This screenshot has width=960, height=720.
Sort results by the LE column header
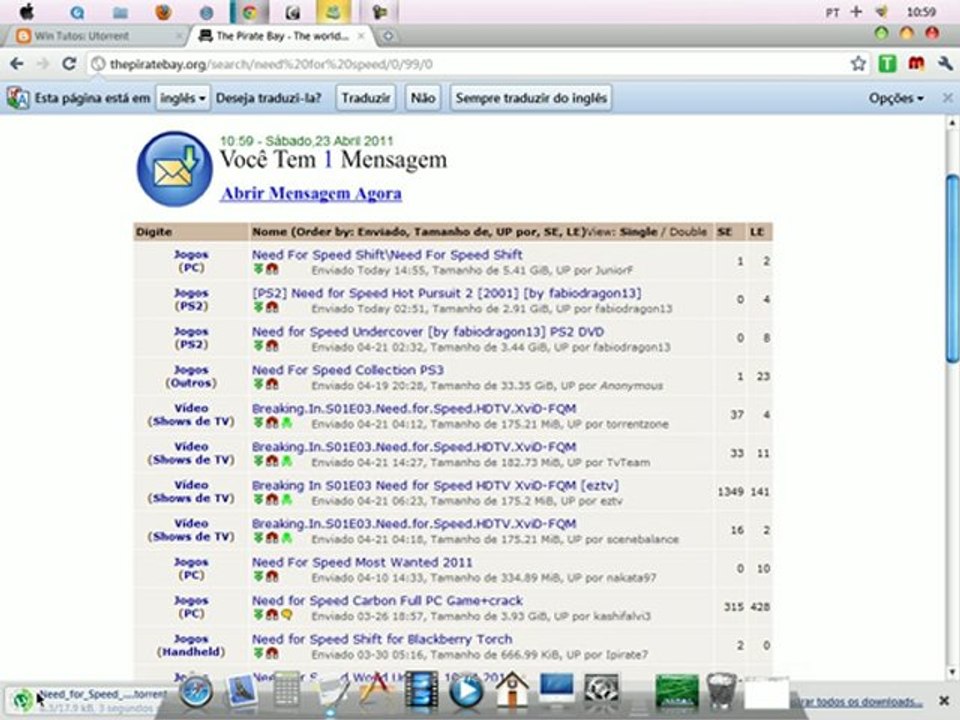click(x=757, y=232)
